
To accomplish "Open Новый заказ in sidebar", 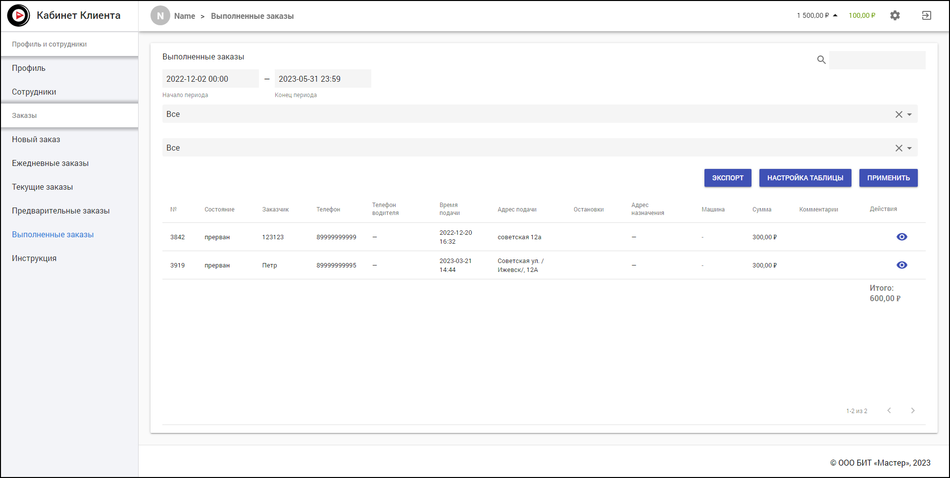I will [x=36, y=140].
